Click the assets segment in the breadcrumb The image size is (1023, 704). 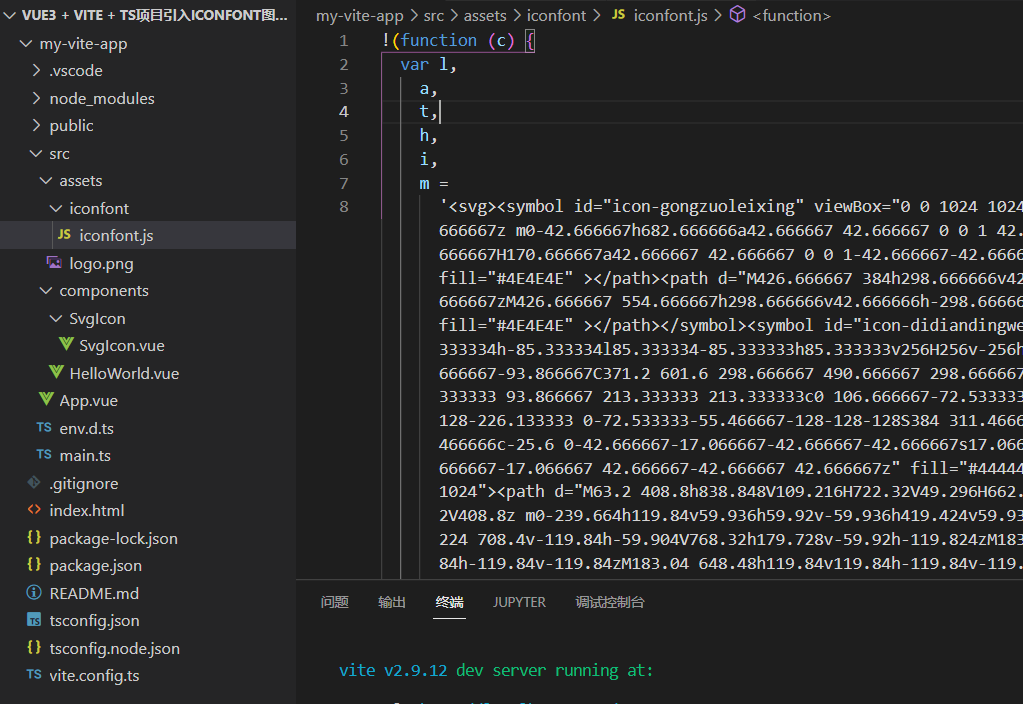486,15
